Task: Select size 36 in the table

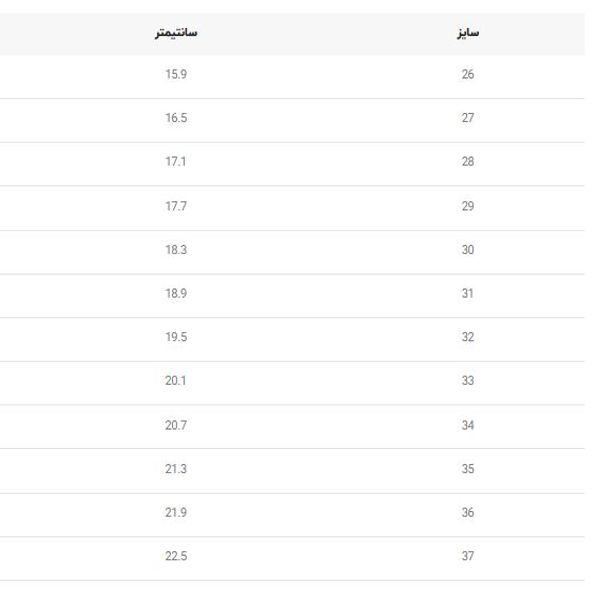Action: [x=467, y=513]
